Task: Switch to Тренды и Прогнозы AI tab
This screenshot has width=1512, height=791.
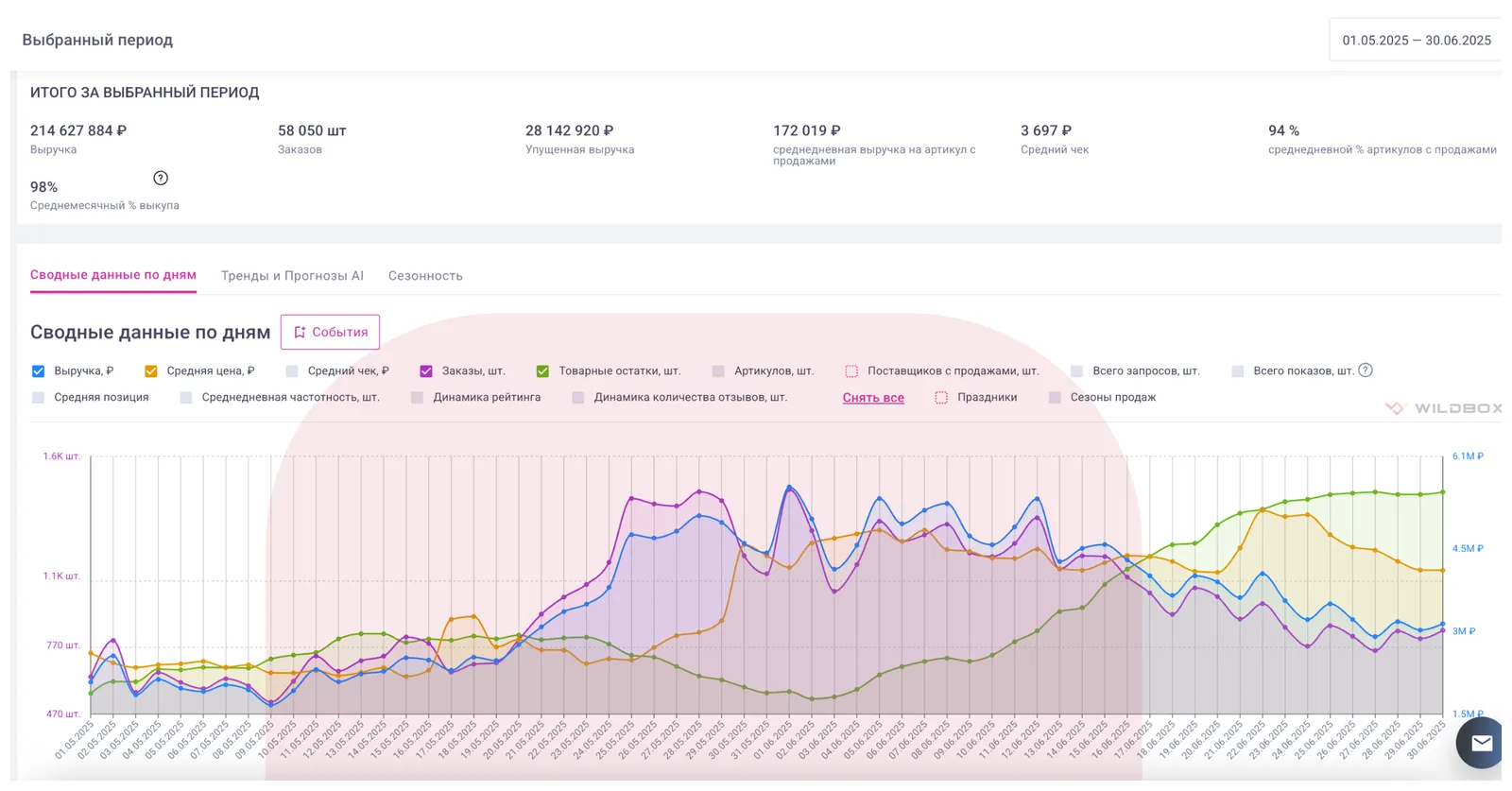Action: 292,276
